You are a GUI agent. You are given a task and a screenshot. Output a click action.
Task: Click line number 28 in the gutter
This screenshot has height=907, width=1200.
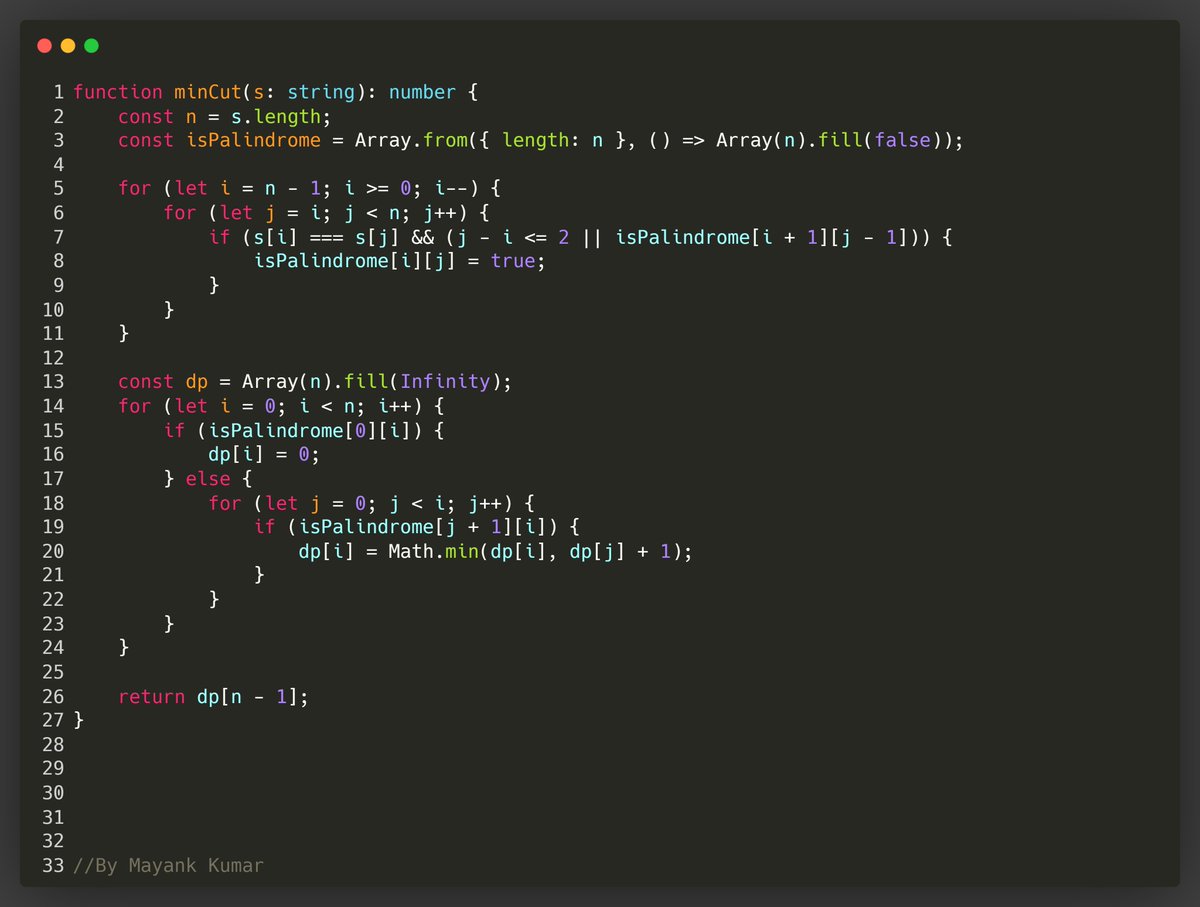[x=53, y=745]
